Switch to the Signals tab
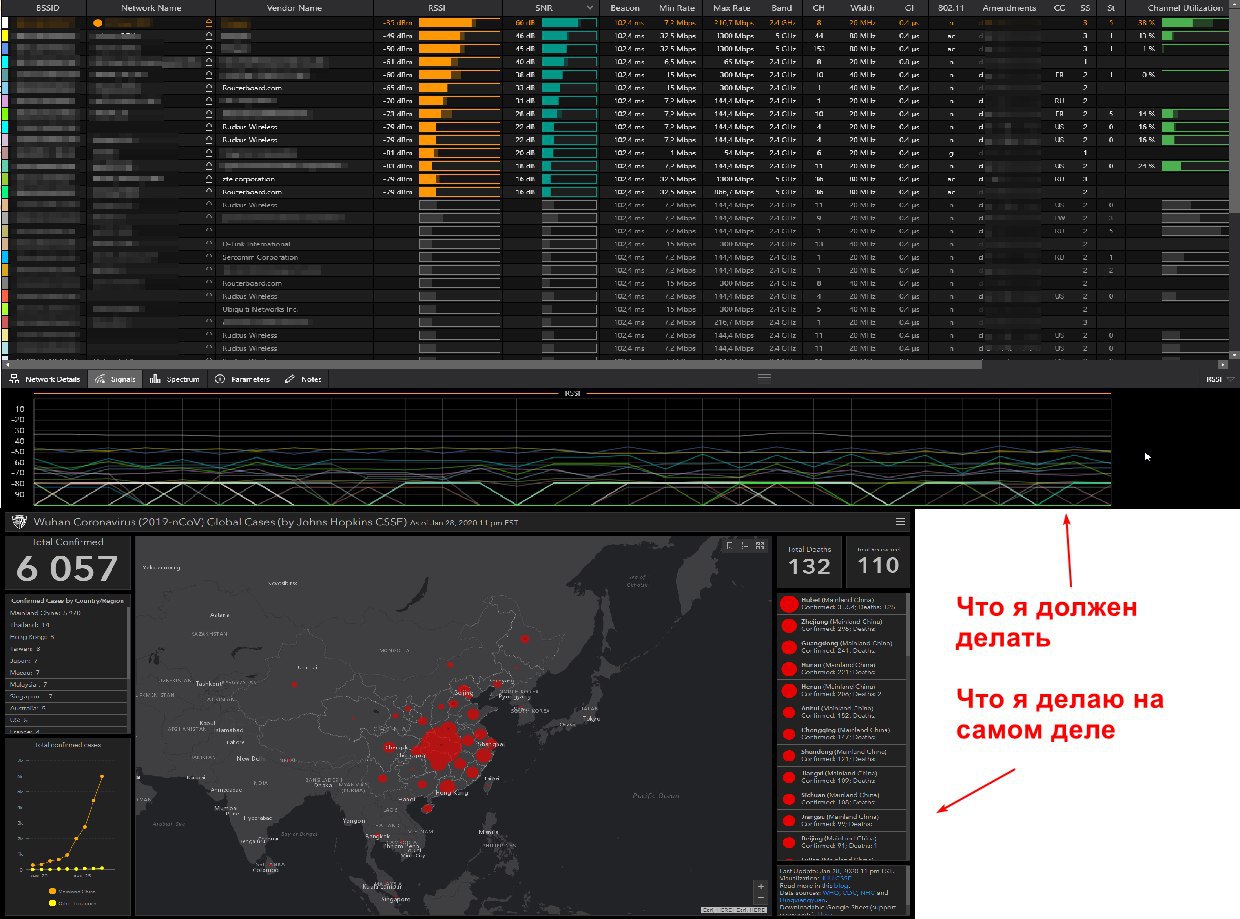Image resolution: width=1240 pixels, height=919 pixels. click(x=114, y=380)
